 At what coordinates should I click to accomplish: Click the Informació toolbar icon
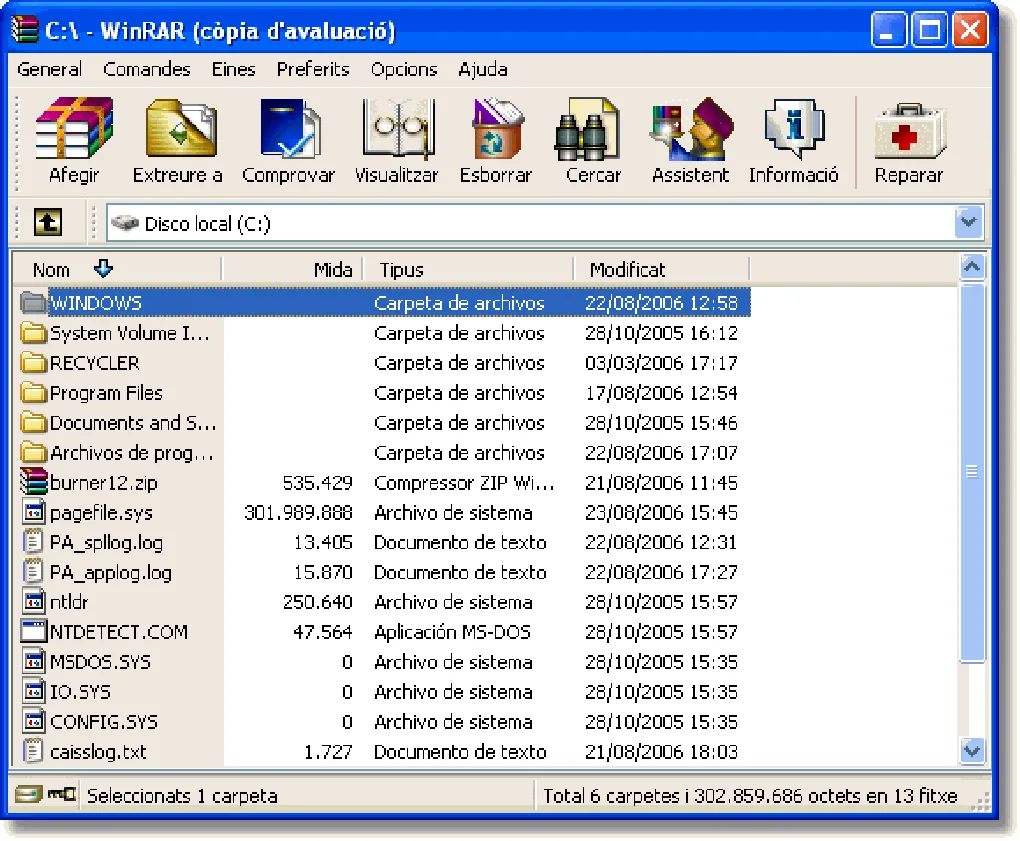[795, 128]
